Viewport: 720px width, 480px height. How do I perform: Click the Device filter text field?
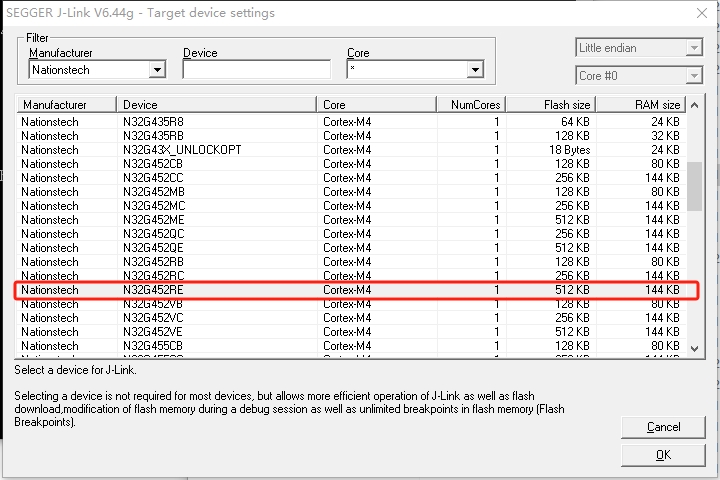coord(256,70)
